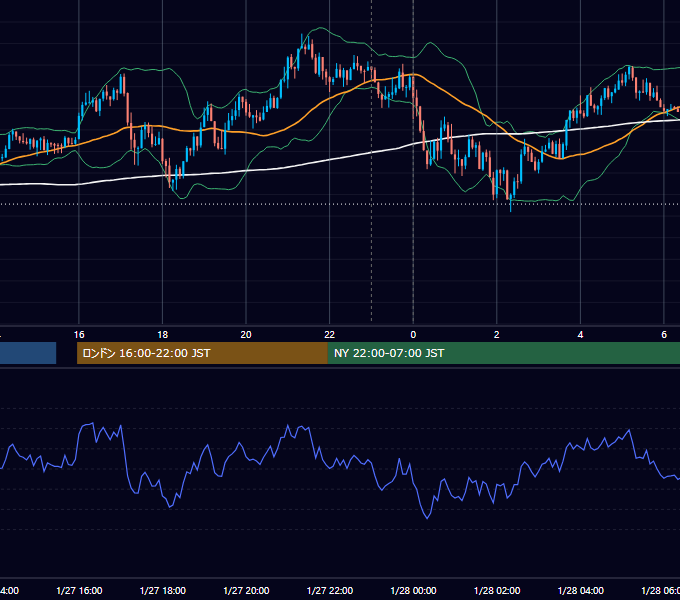Click the 1/28 00:00 date label
Screen dimensions: 680x600
(413, 590)
